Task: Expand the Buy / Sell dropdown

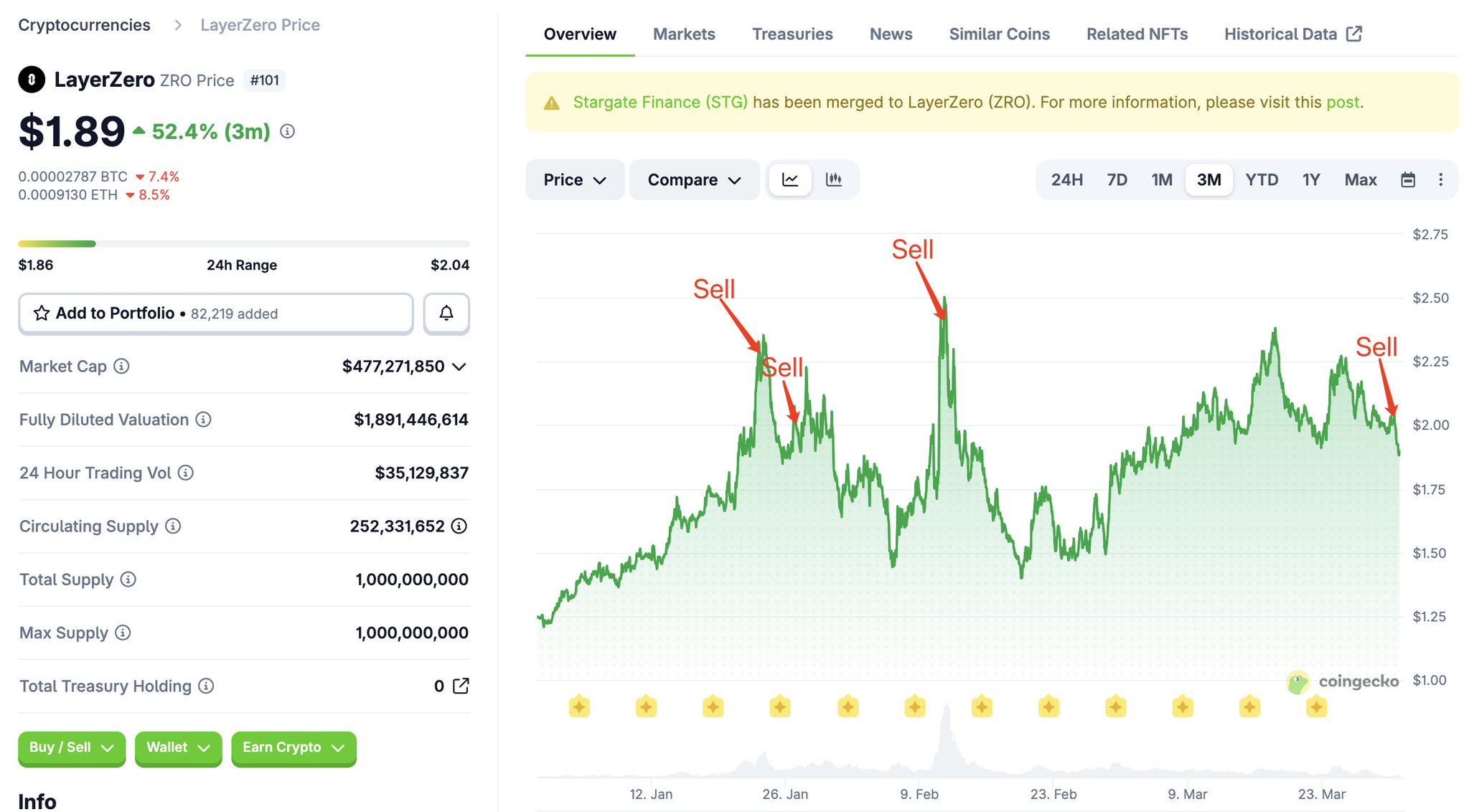Action: point(71,747)
